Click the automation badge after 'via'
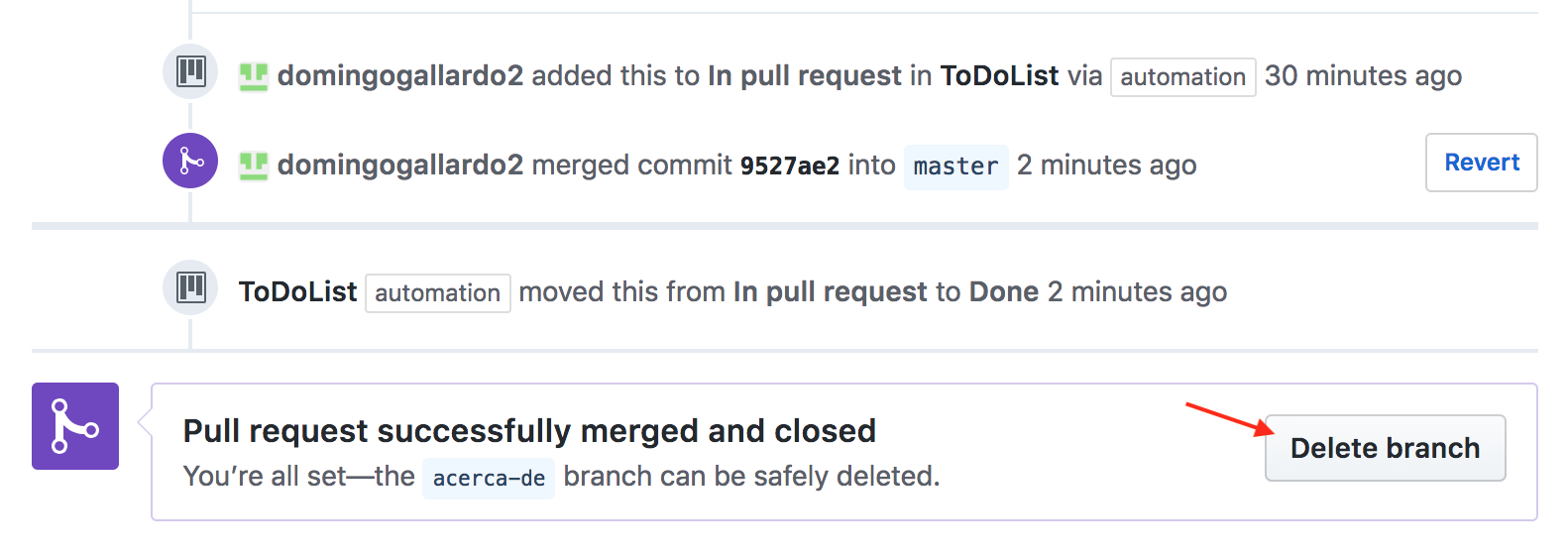 point(1182,77)
